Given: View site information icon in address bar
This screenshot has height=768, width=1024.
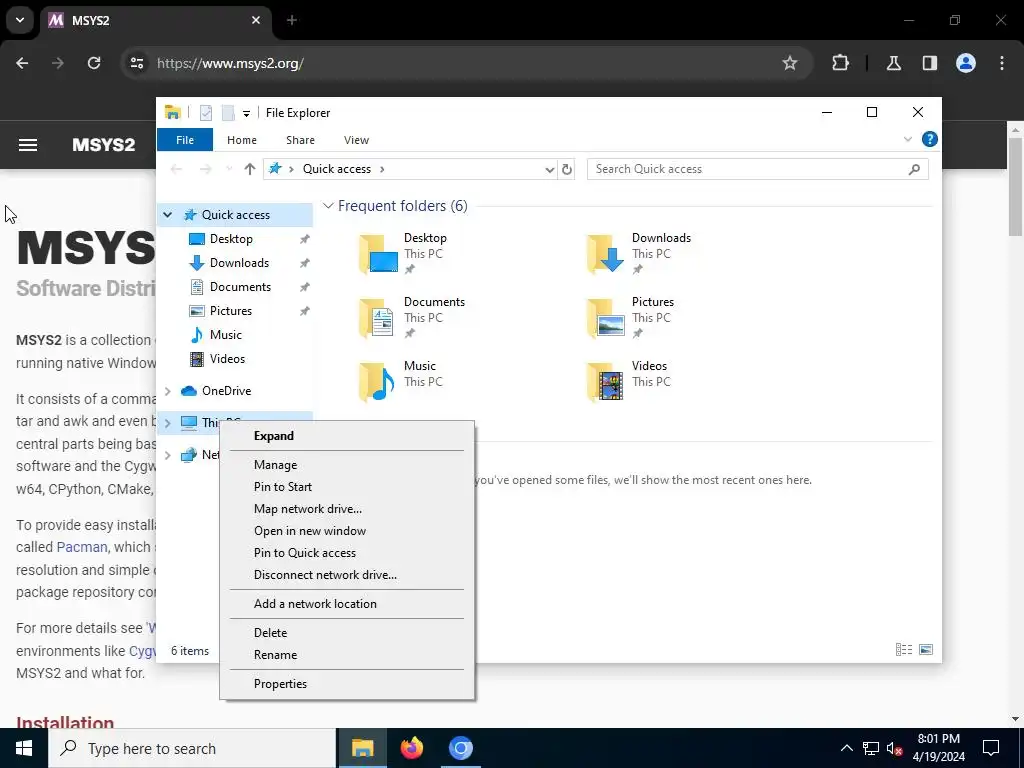Looking at the screenshot, I should (x=136, y=63).
